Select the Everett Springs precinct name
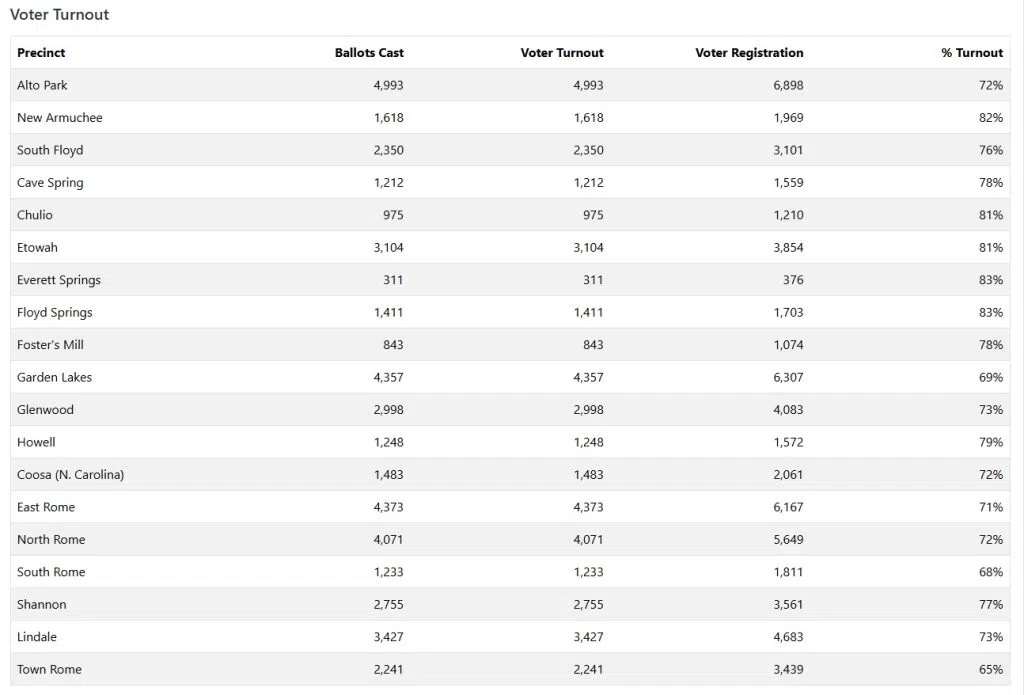 point(58,280)
